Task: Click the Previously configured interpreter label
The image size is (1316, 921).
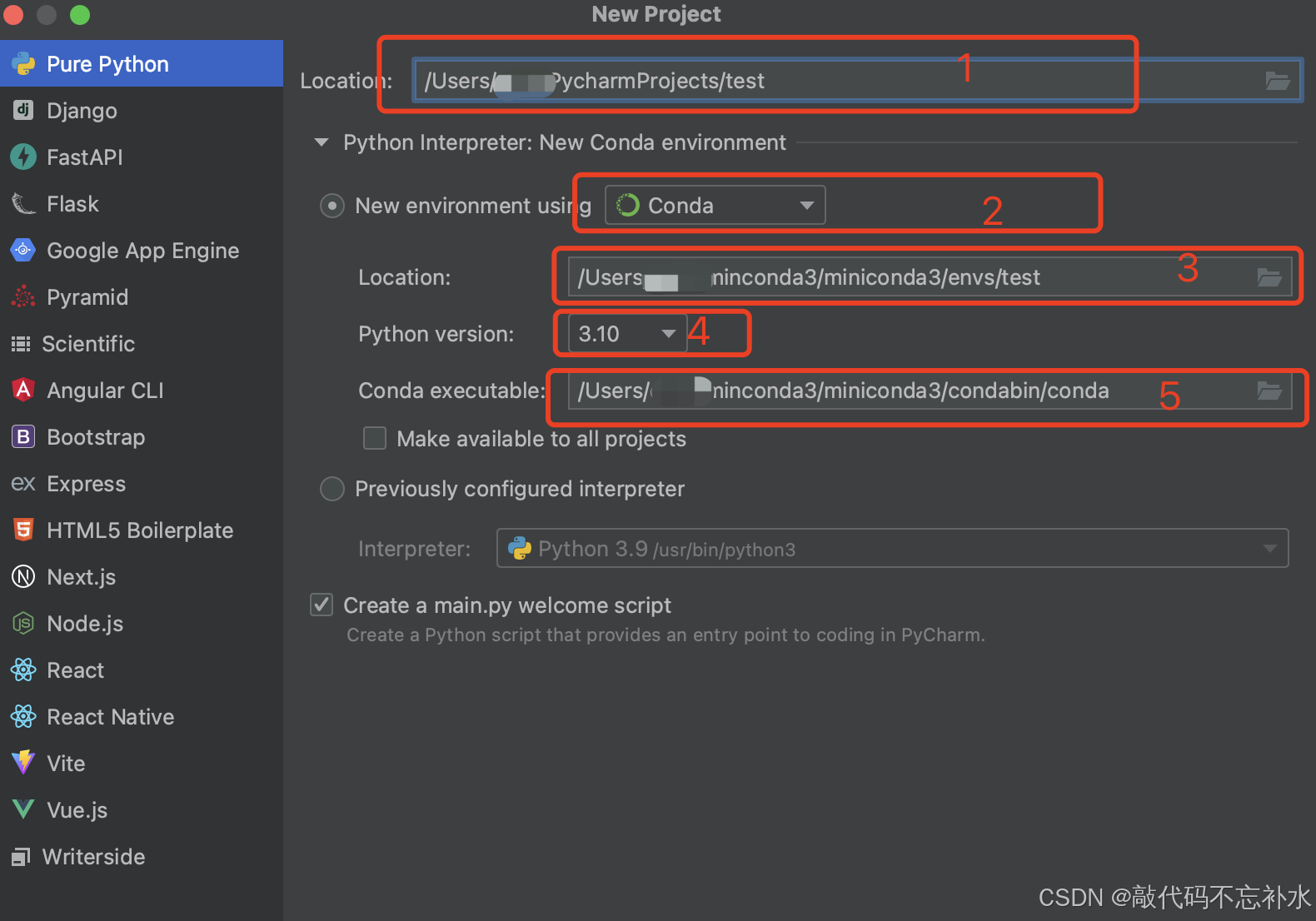Action: tap(520, 489)
